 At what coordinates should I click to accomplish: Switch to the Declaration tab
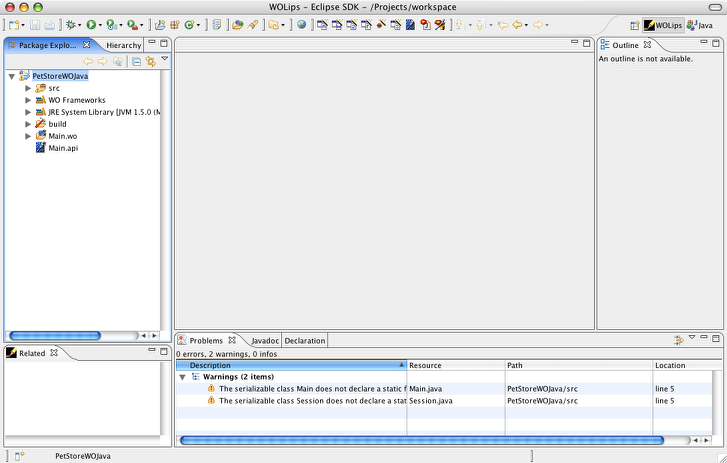(x=305, y=341)
